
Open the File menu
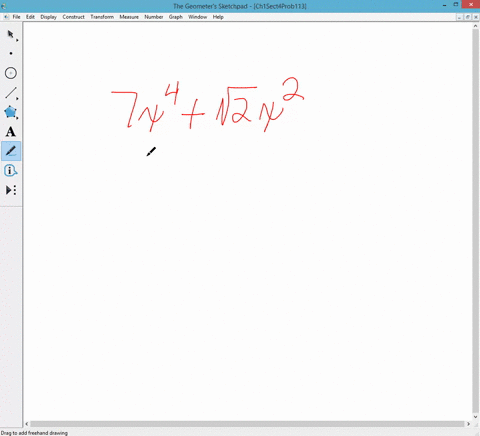(x=16, y=17)
